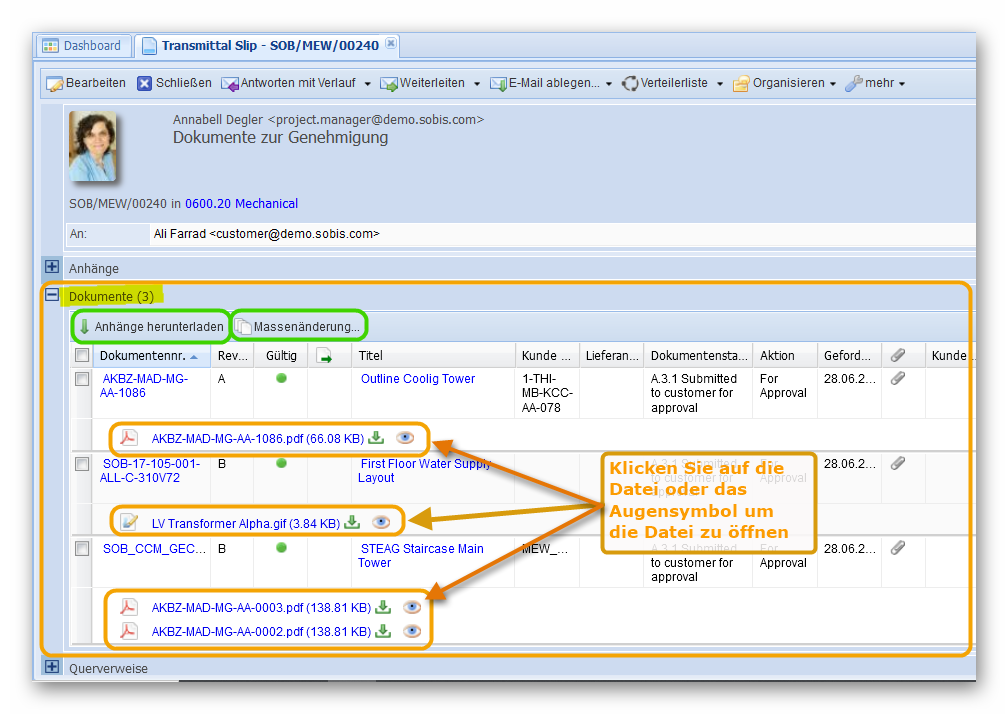Image resolution: width=1008 pixels, height=714 pixels.
Task: Click paperclip icon in Outline Coolig Tower row
Action: point(898,379)
